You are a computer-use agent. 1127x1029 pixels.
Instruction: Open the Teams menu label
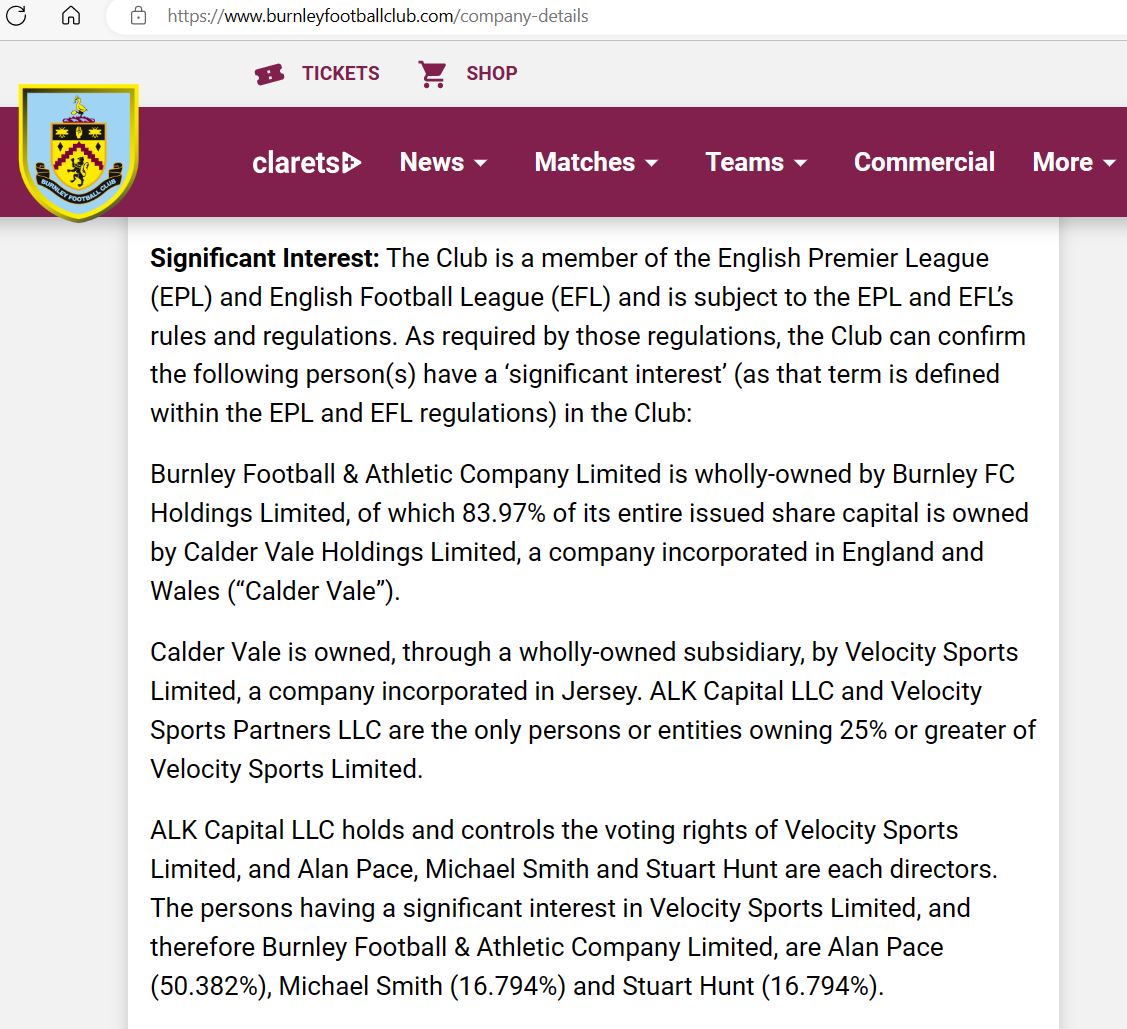pos(744,162)
